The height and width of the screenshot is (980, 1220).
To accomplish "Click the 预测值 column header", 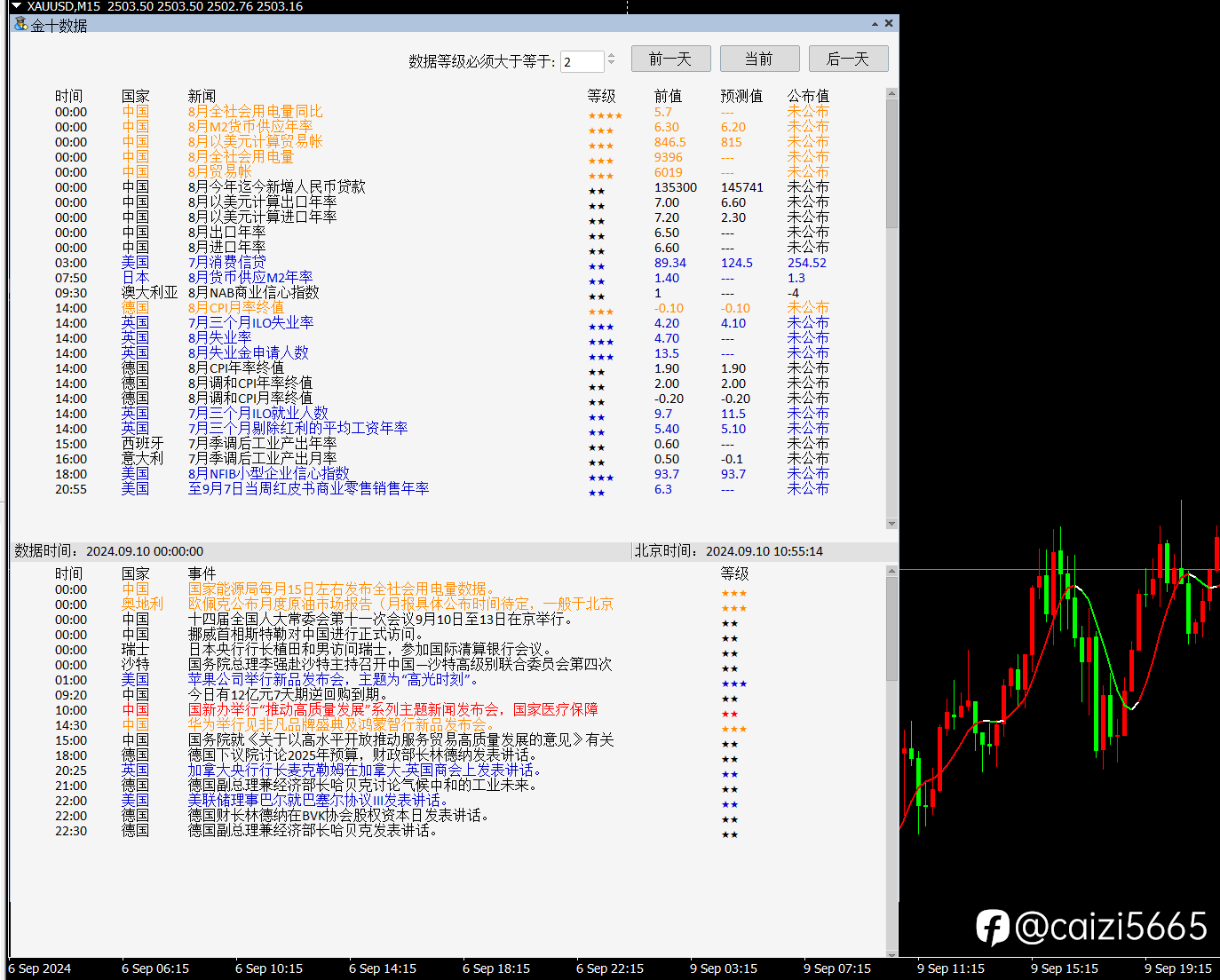I will 741,96.
